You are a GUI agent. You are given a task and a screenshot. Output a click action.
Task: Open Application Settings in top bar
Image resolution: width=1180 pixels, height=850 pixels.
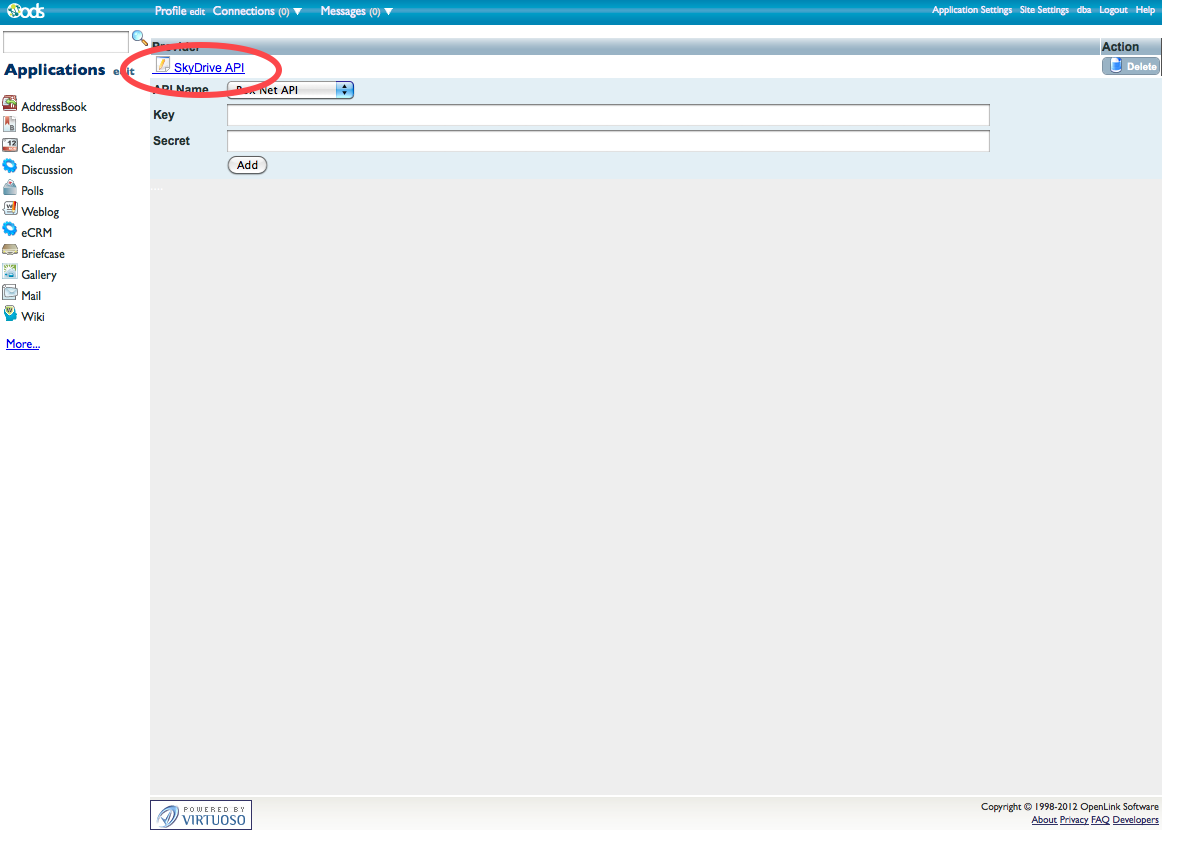[971, 10]
